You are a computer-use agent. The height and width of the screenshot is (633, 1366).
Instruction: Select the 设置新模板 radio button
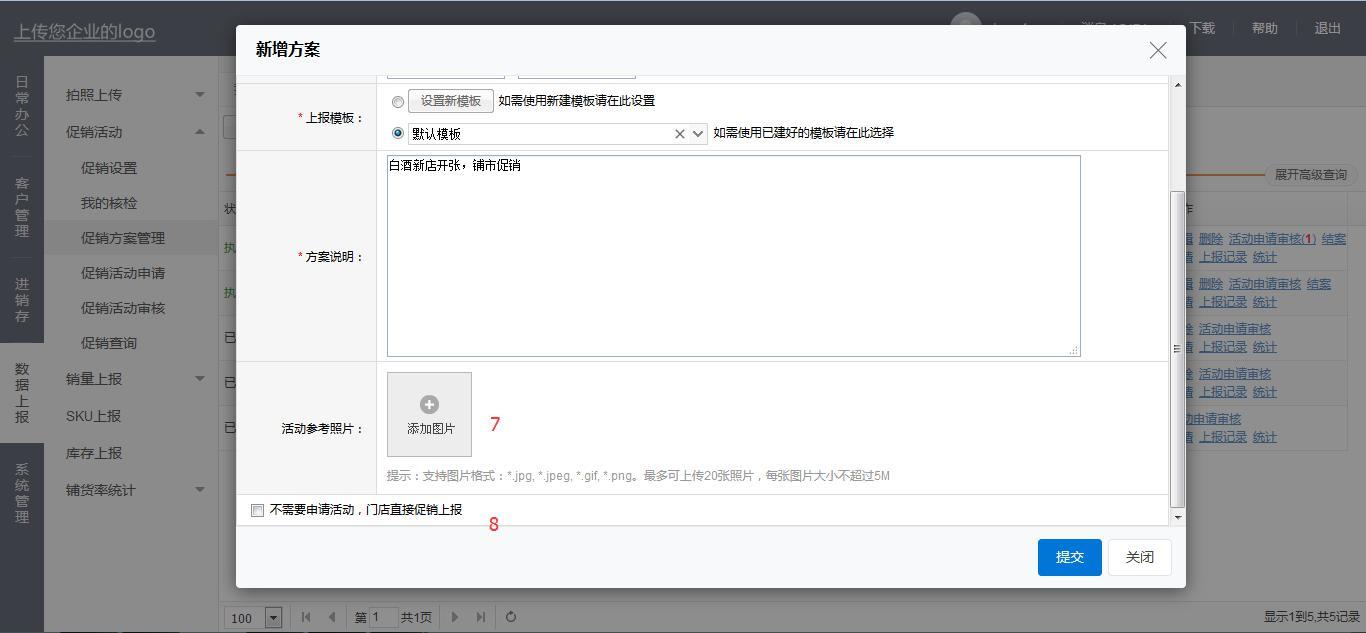click(x=398, y=102)
